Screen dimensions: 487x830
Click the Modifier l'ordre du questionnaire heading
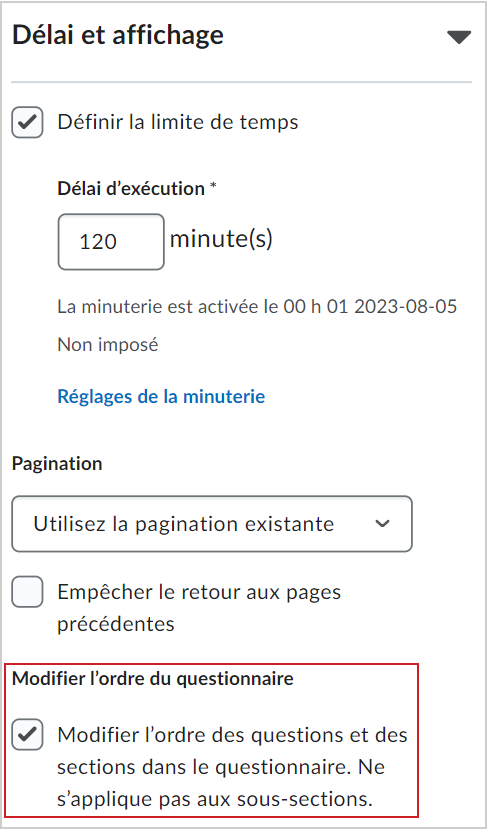[x=152, y=679]
